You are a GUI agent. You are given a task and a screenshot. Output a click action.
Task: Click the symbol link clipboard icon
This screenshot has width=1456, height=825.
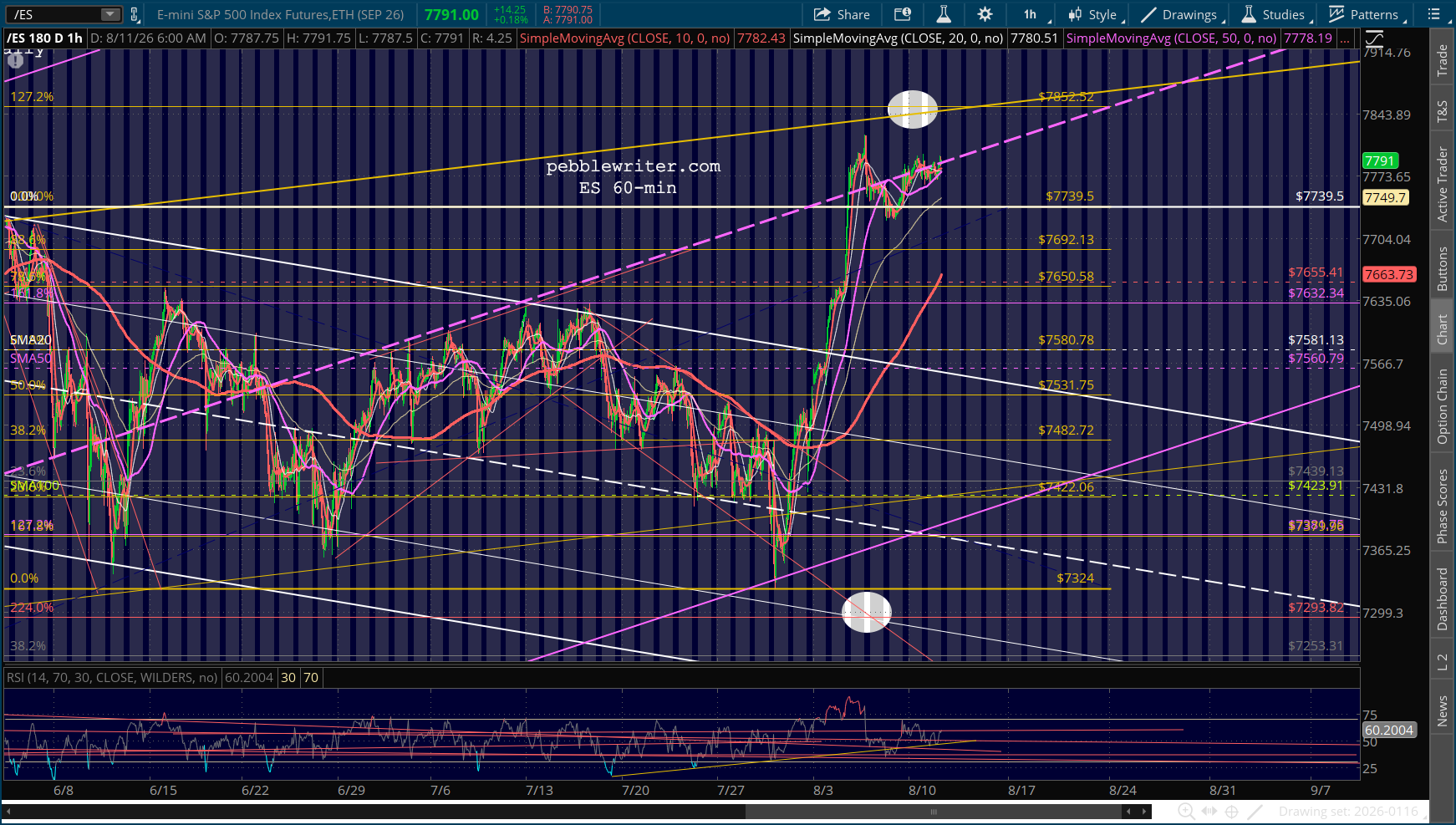(x=134, y=14)
